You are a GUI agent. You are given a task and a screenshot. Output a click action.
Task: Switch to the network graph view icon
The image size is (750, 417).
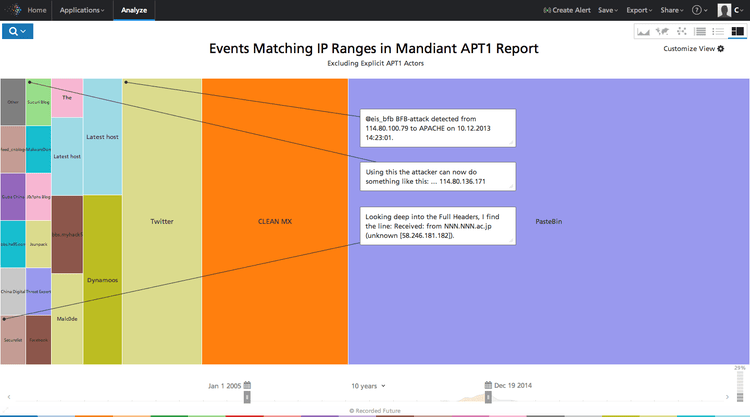coord(681,32)
